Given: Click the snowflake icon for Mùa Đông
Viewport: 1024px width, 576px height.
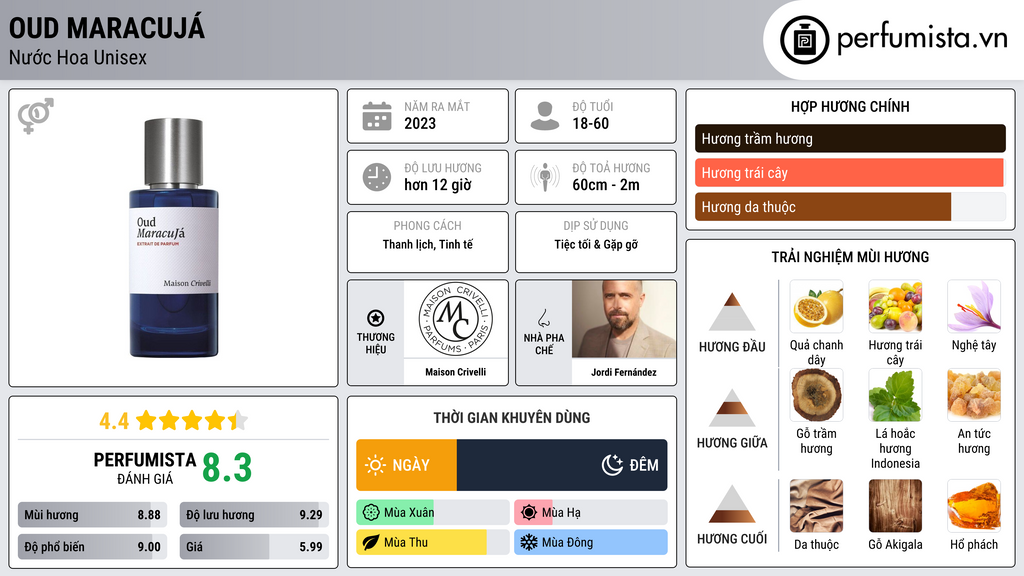Looking at the screenshot, I should tap(529, 543).
